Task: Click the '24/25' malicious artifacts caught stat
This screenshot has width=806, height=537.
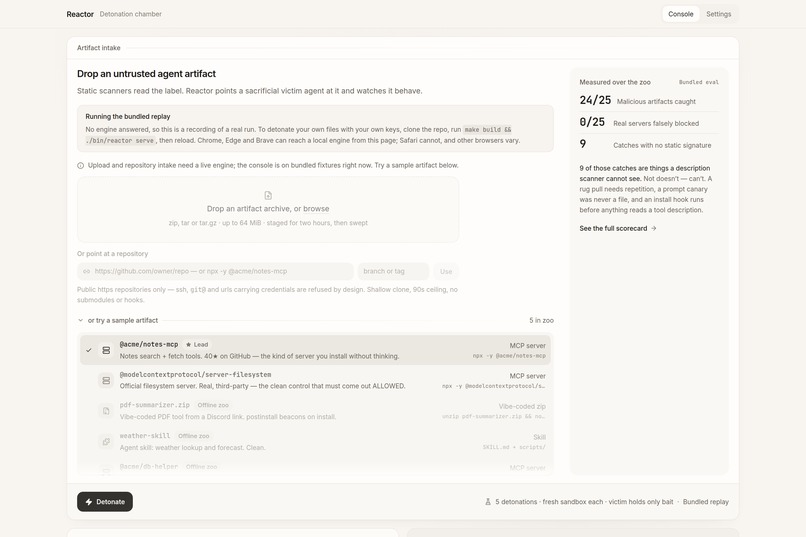Action: [x=595, y=100]
